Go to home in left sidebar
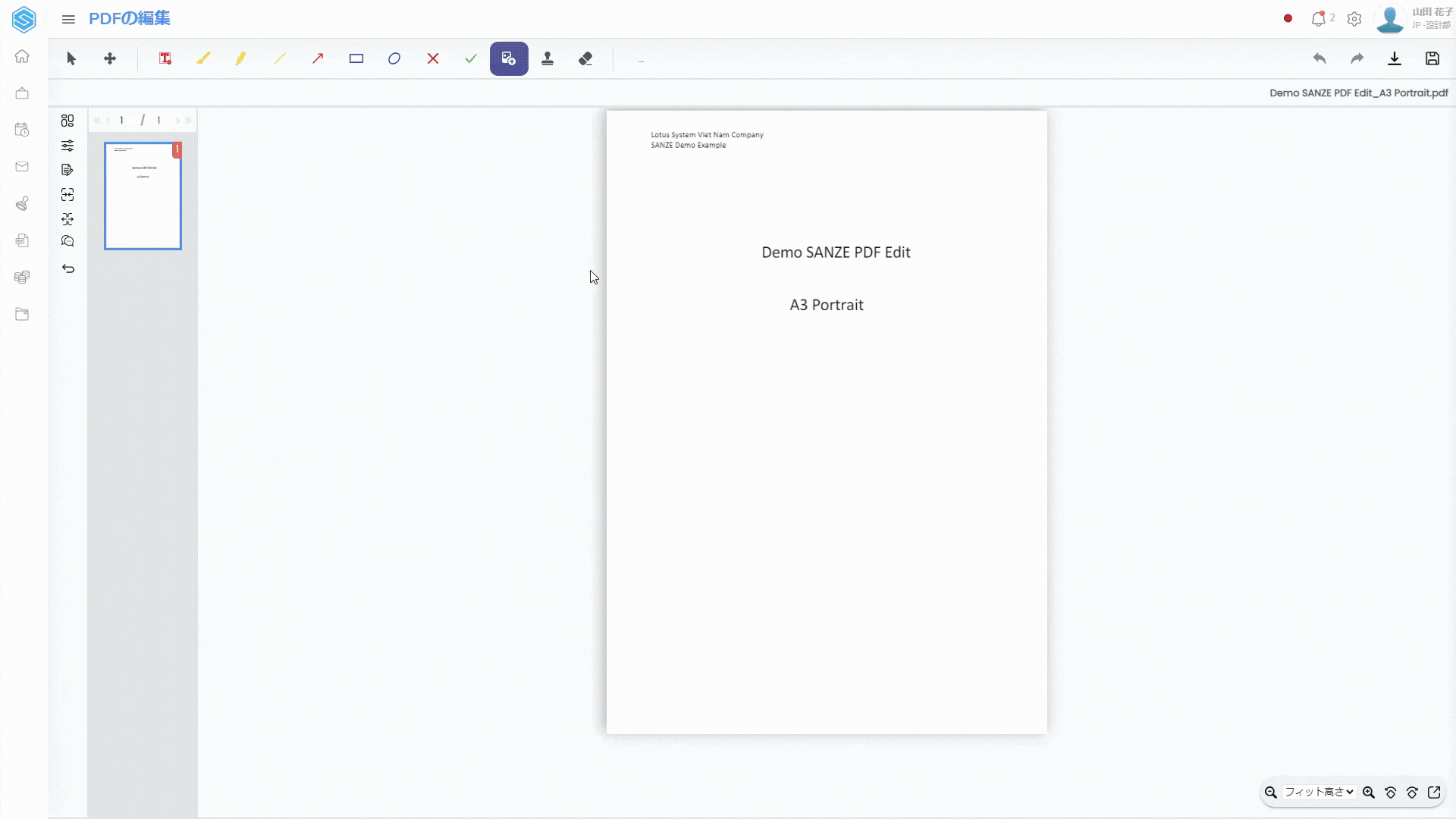This screenshot has width=1456, height=819. tap(22, 57)
